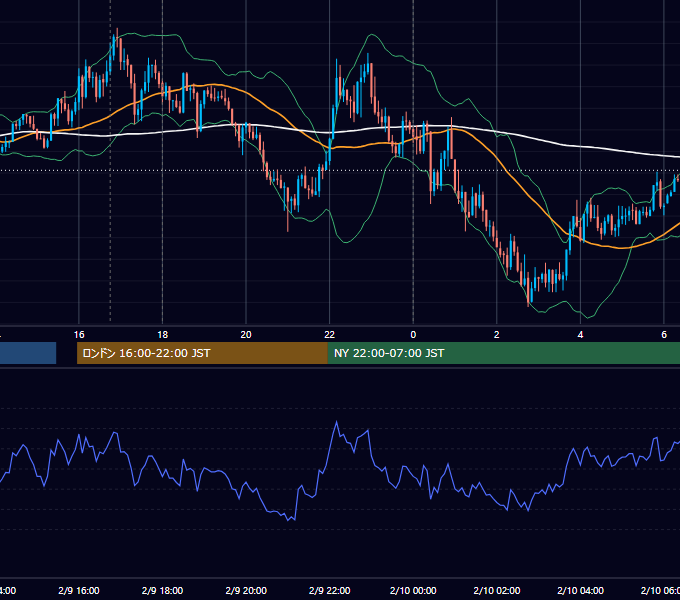Click the 6 hour label on price chart axis

(664, 334)
